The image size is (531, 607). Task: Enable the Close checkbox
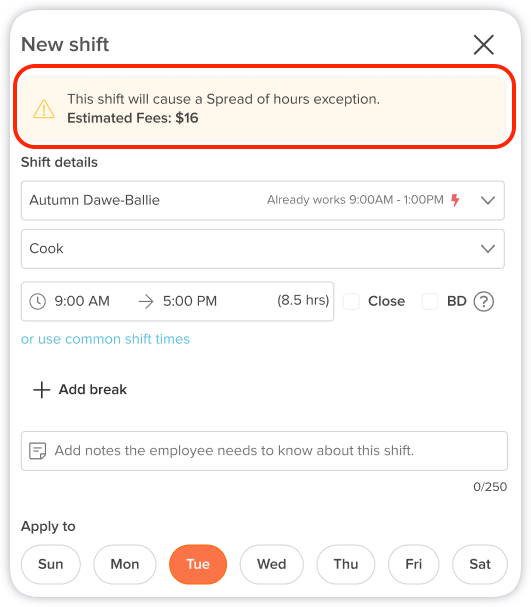(x=351, y=301)
